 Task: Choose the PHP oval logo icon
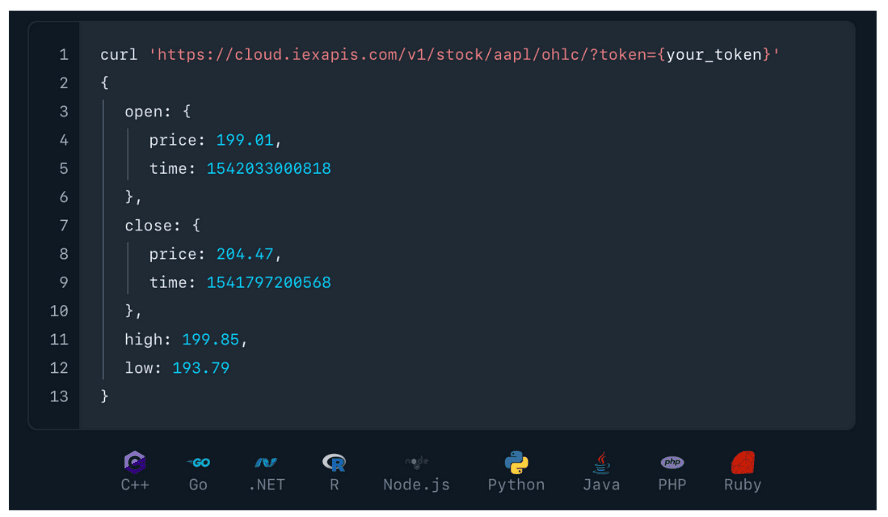click(x=672, y=462)
